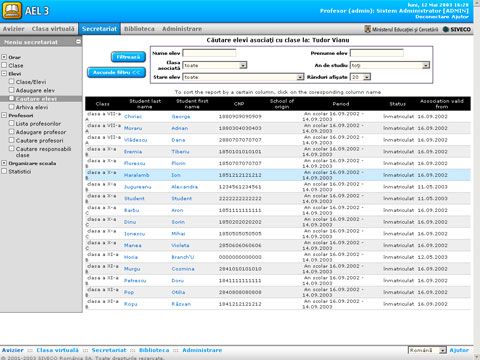Open the Clasa asociata dropdown
The height and width of the screenshot is (360, 480).
click(x=243, y=65)
